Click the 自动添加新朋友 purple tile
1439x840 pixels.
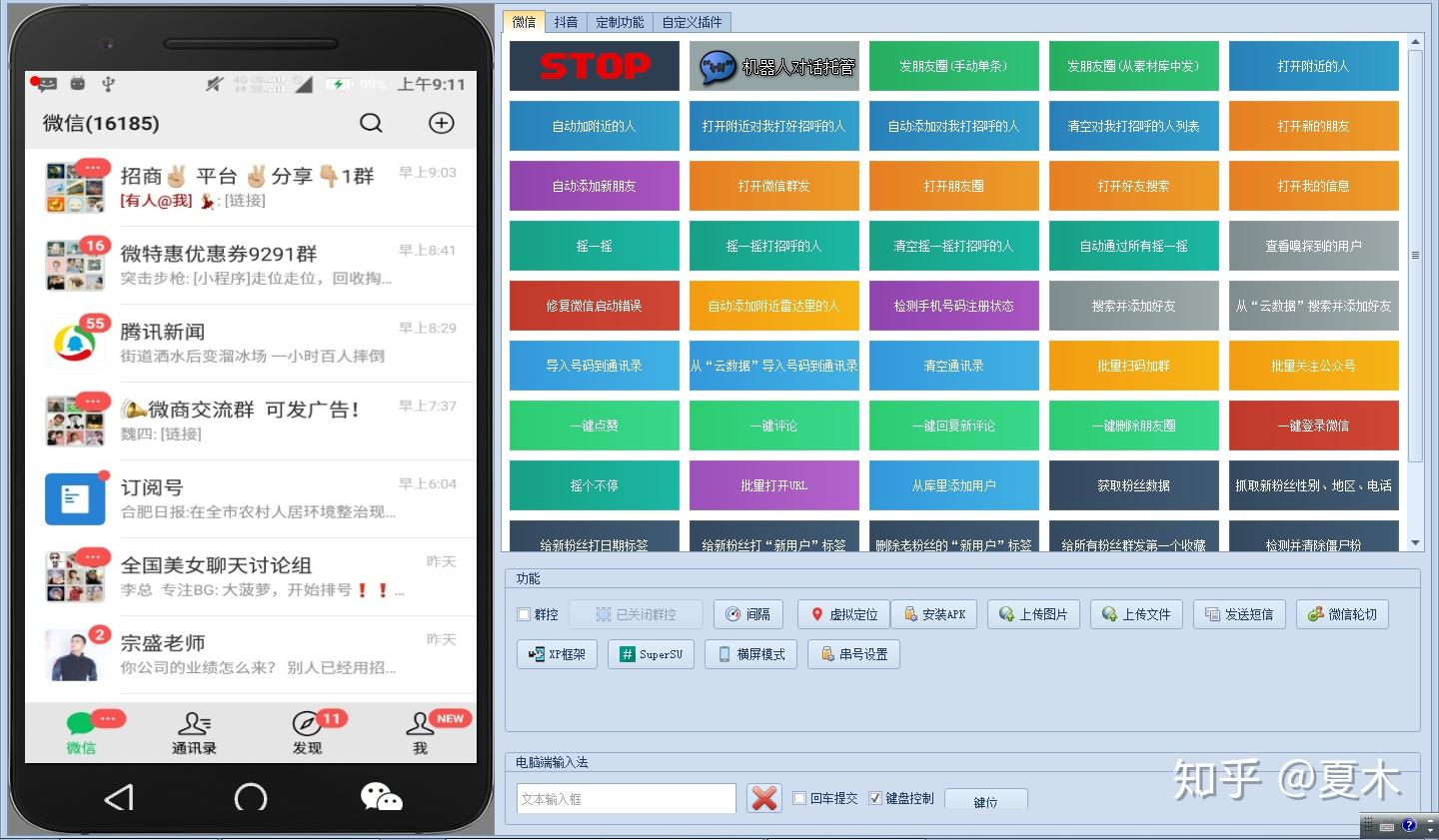(x=595, y=186)
